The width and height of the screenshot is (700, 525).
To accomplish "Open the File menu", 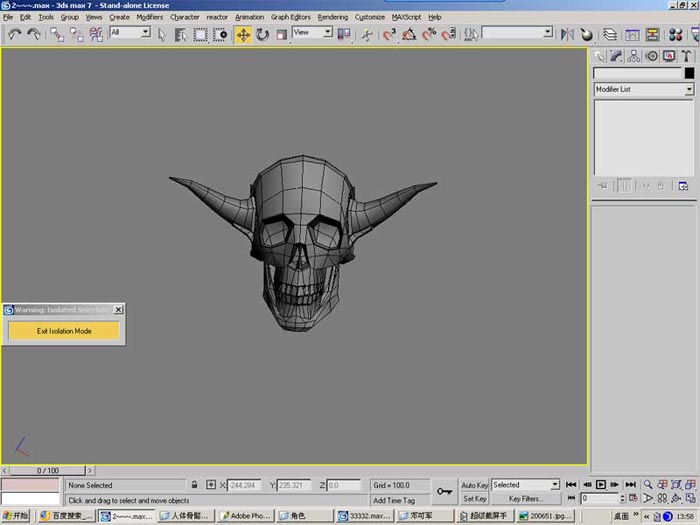I will click(x=8, y=17).
